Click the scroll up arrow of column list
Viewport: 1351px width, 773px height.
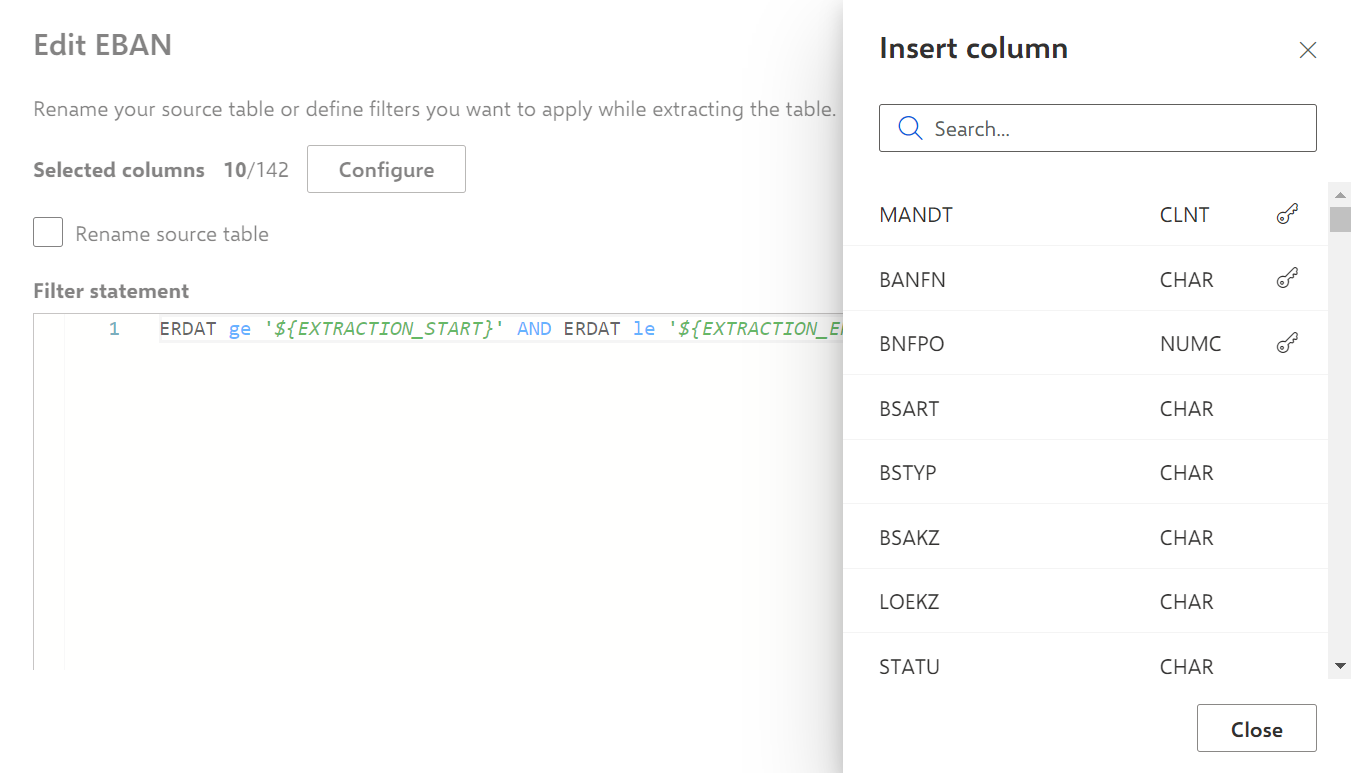[x=1340, y=194]
